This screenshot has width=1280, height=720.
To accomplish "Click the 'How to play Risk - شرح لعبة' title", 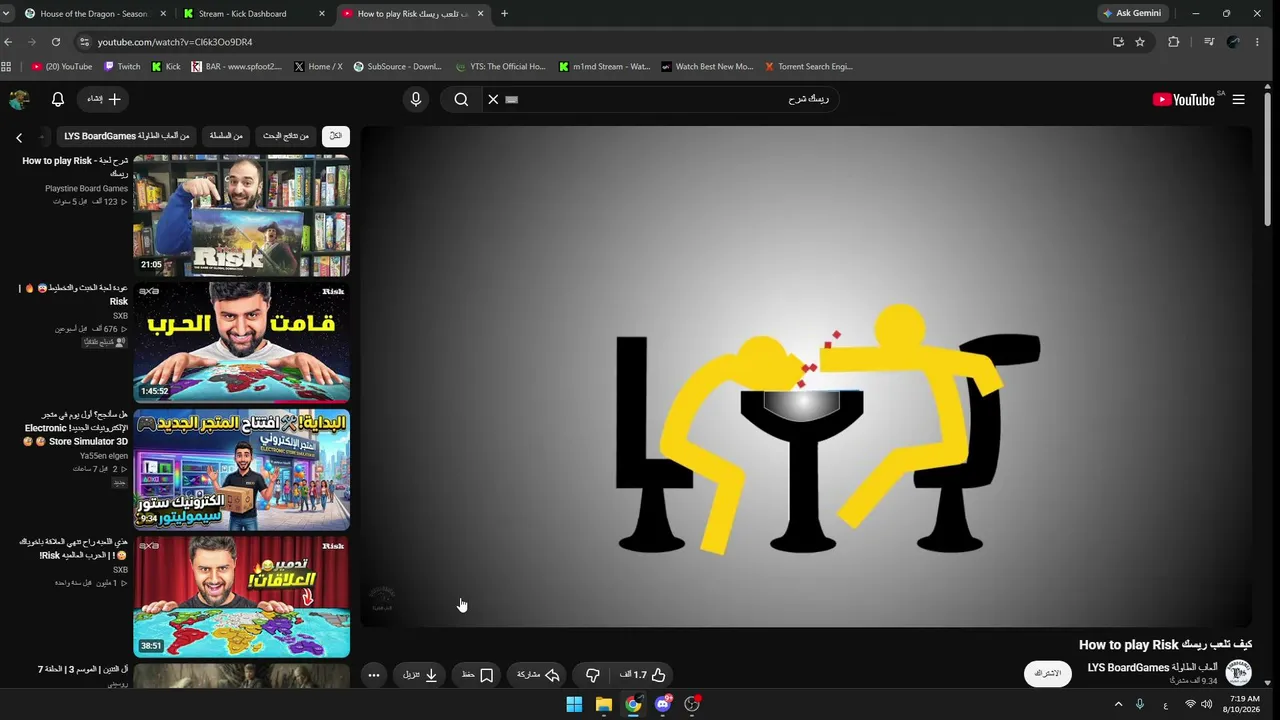I will pos(75,167).
